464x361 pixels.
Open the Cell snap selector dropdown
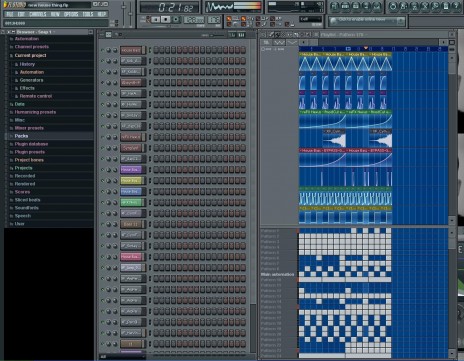click(x=310, y=19)
